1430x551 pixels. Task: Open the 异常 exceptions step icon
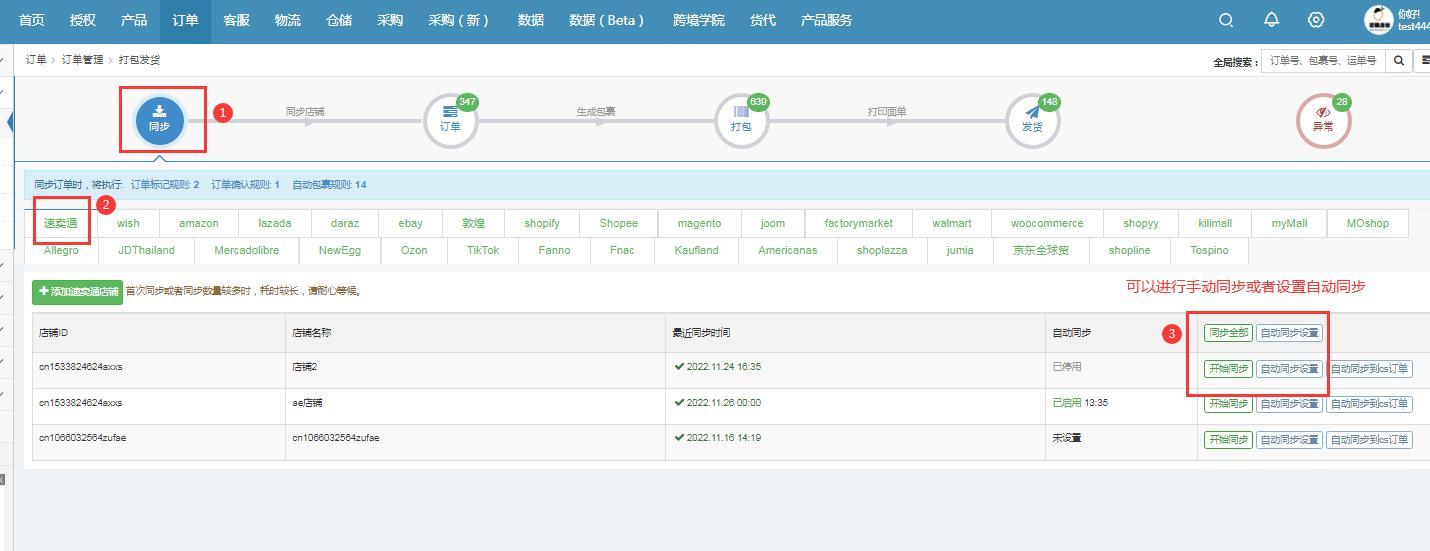pyautogui.click(x=1323, y=119)
